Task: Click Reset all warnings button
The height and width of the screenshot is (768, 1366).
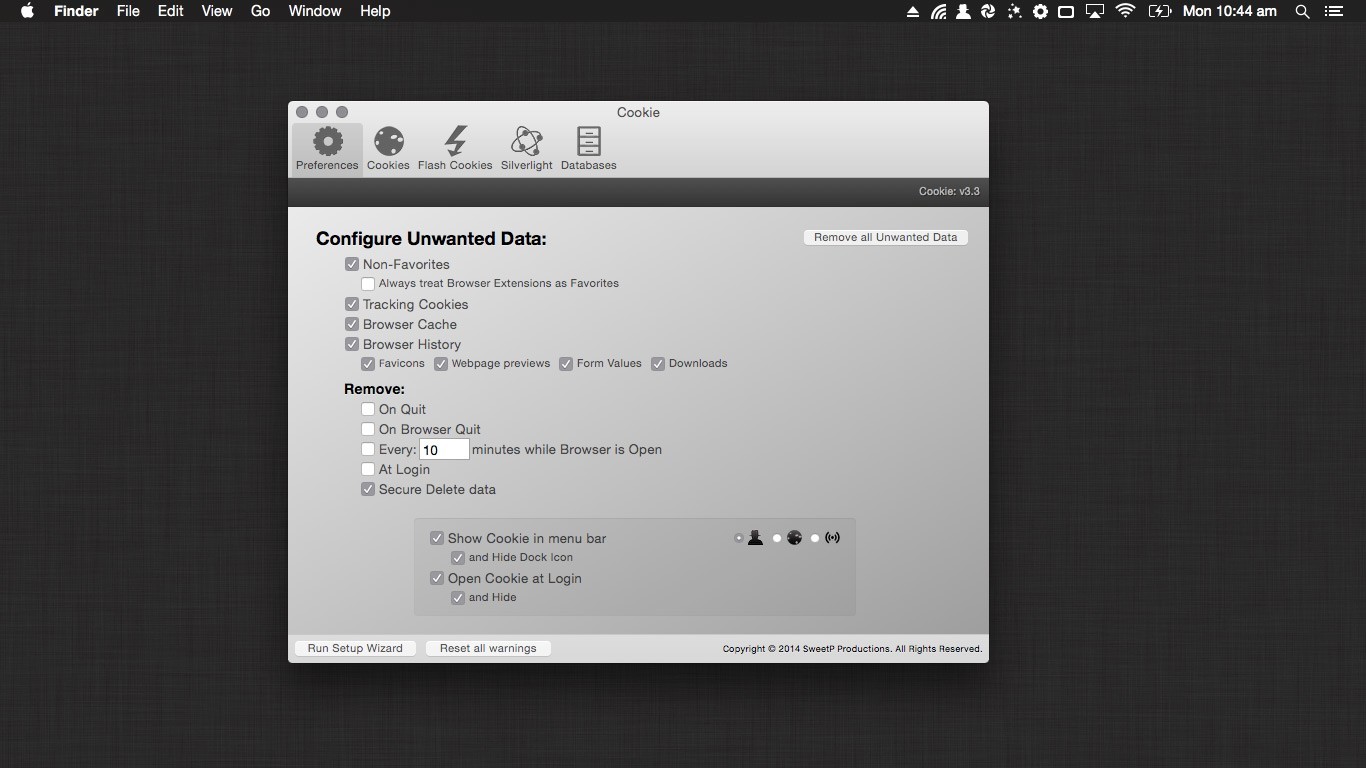Action: click(x=488, y=648)
